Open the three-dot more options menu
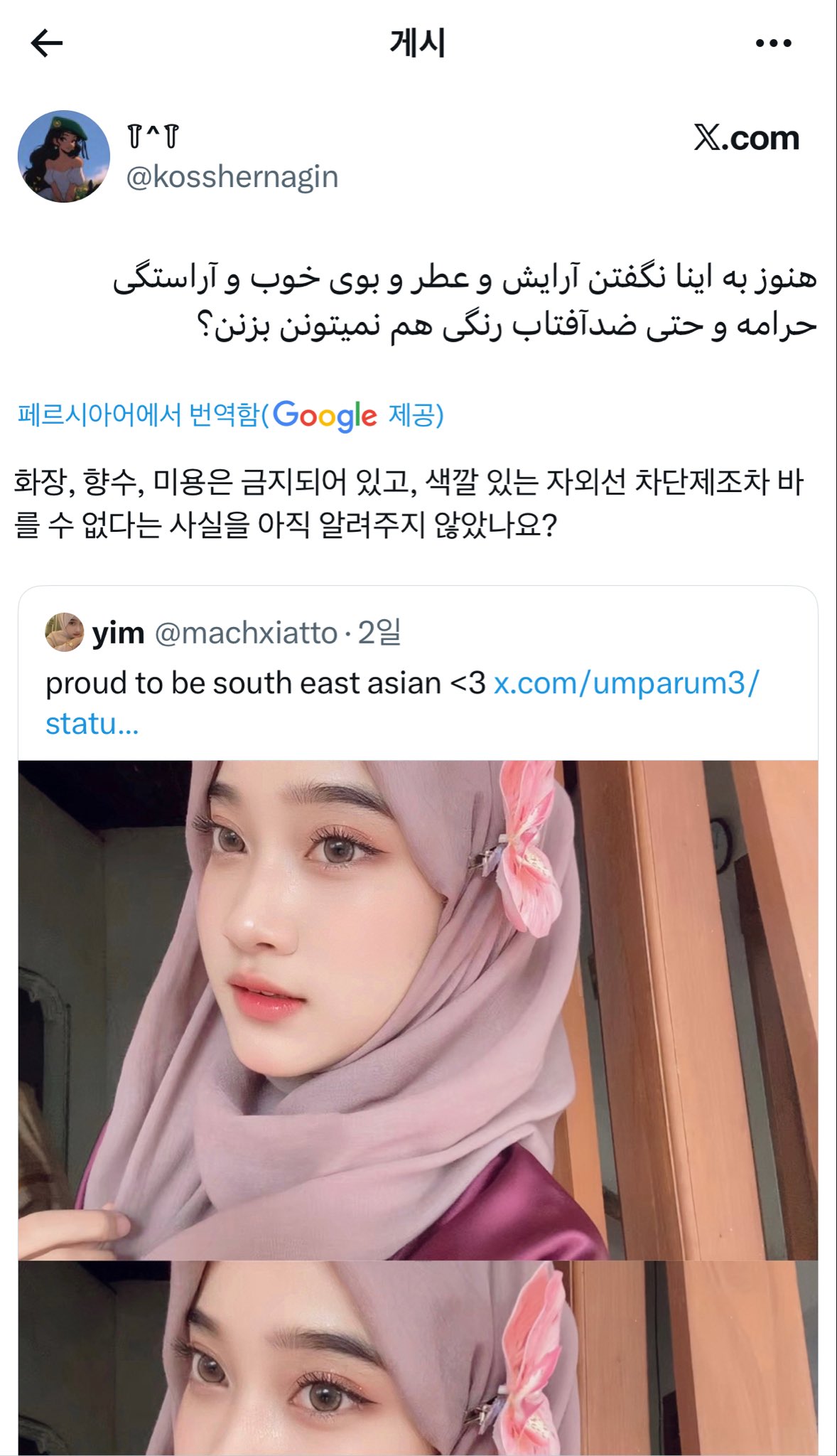The image size is (837, 1456). point(773,43)
